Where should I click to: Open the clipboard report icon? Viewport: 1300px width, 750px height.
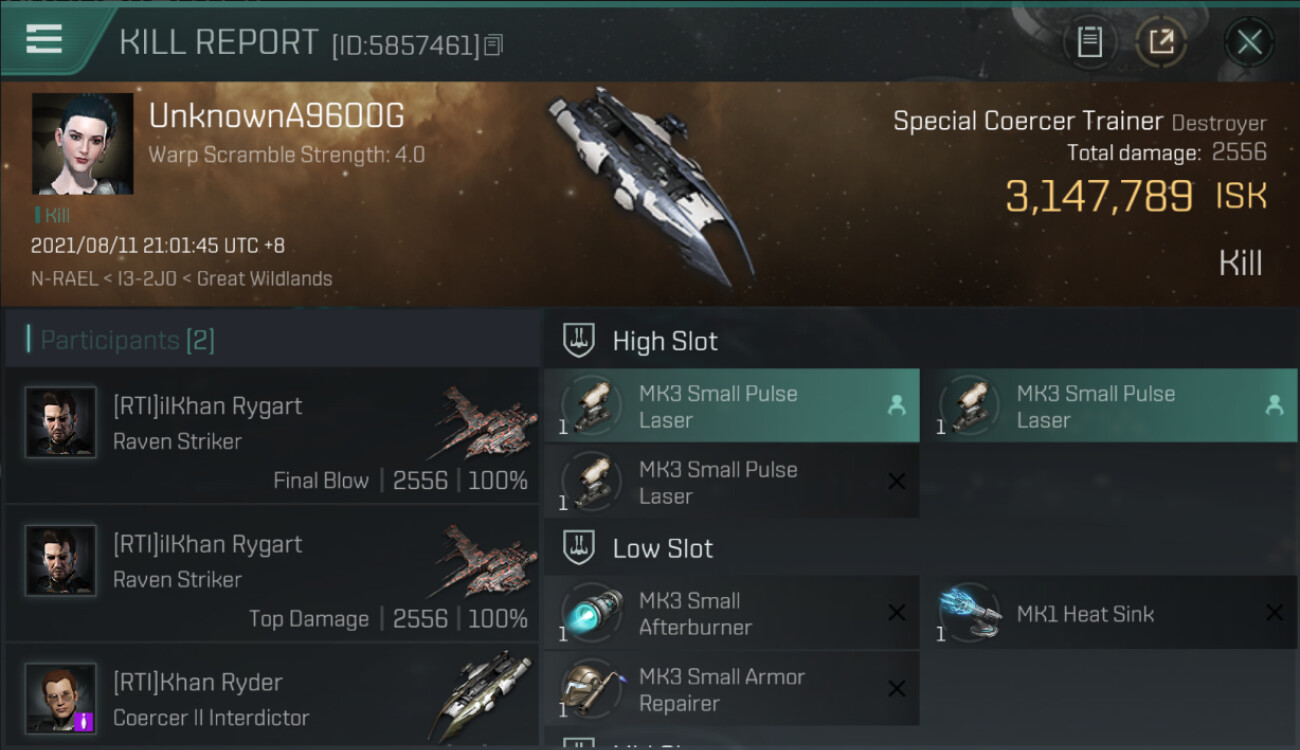pos(1089,42)
